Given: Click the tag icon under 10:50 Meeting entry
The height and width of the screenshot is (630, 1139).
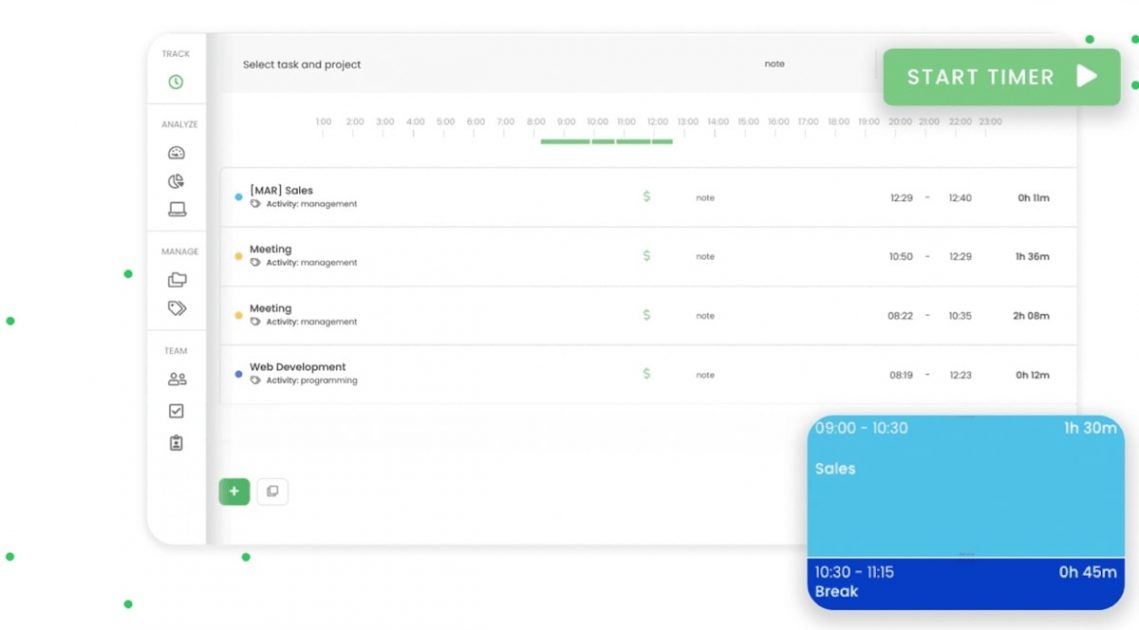Looking at the screenshot, I should click(x=255, y=262).
